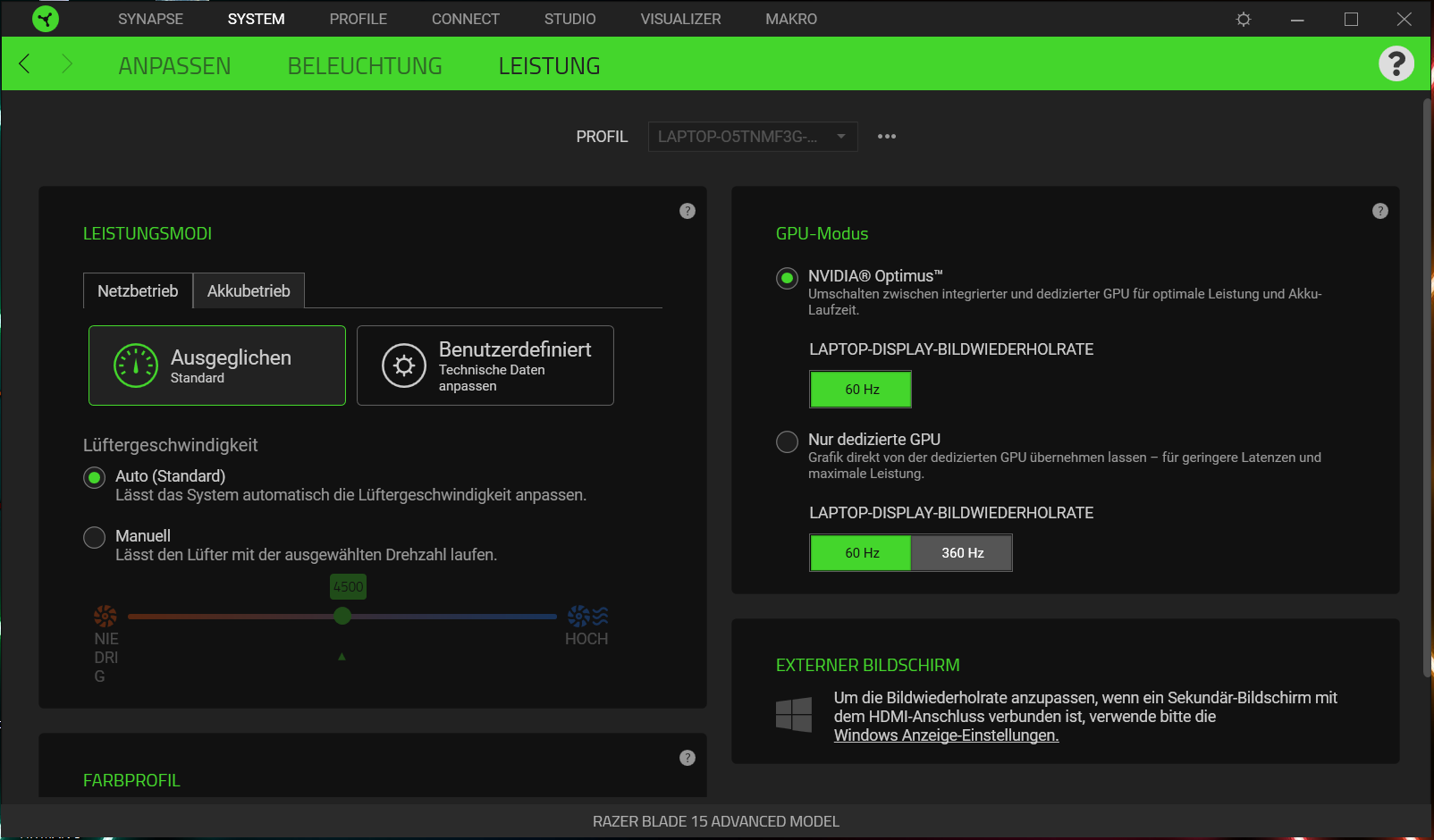Select NVIDIA Optimus GPU mode
1434x840 pixels.
click(788, 278)
